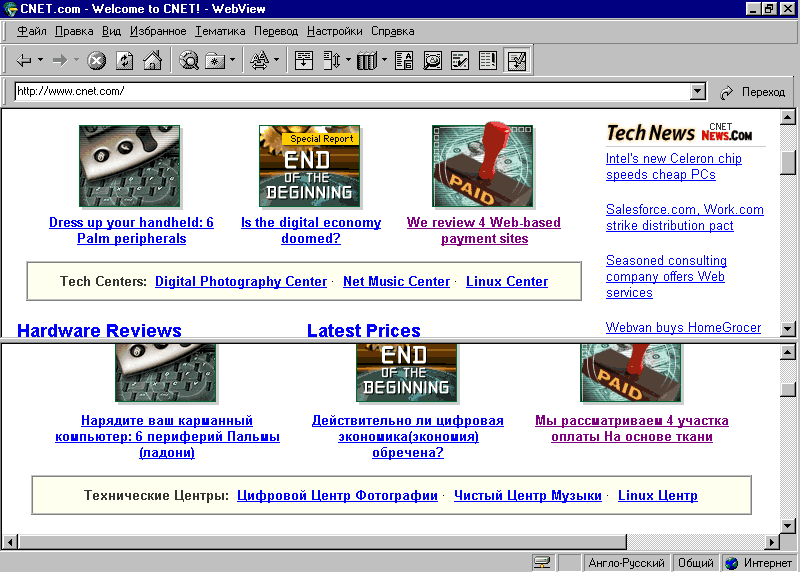The height and width of the screenshot is (572, 800).
Task: Click the Переход button label
Action: click(x=763, y=92)
